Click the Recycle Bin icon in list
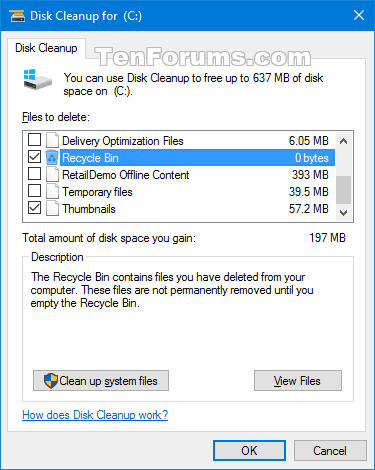 [52, 157]
